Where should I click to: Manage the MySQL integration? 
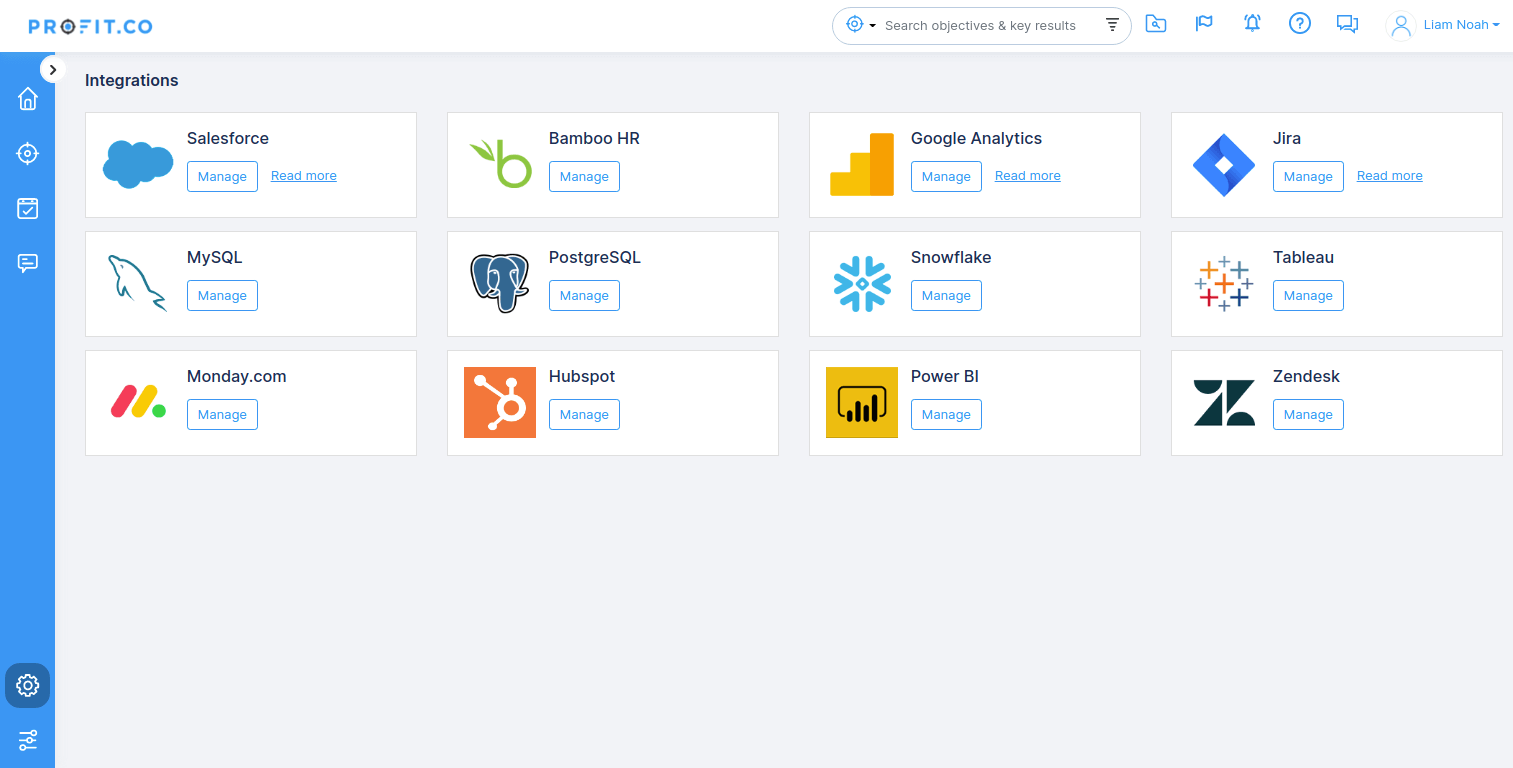coord(222,295)
